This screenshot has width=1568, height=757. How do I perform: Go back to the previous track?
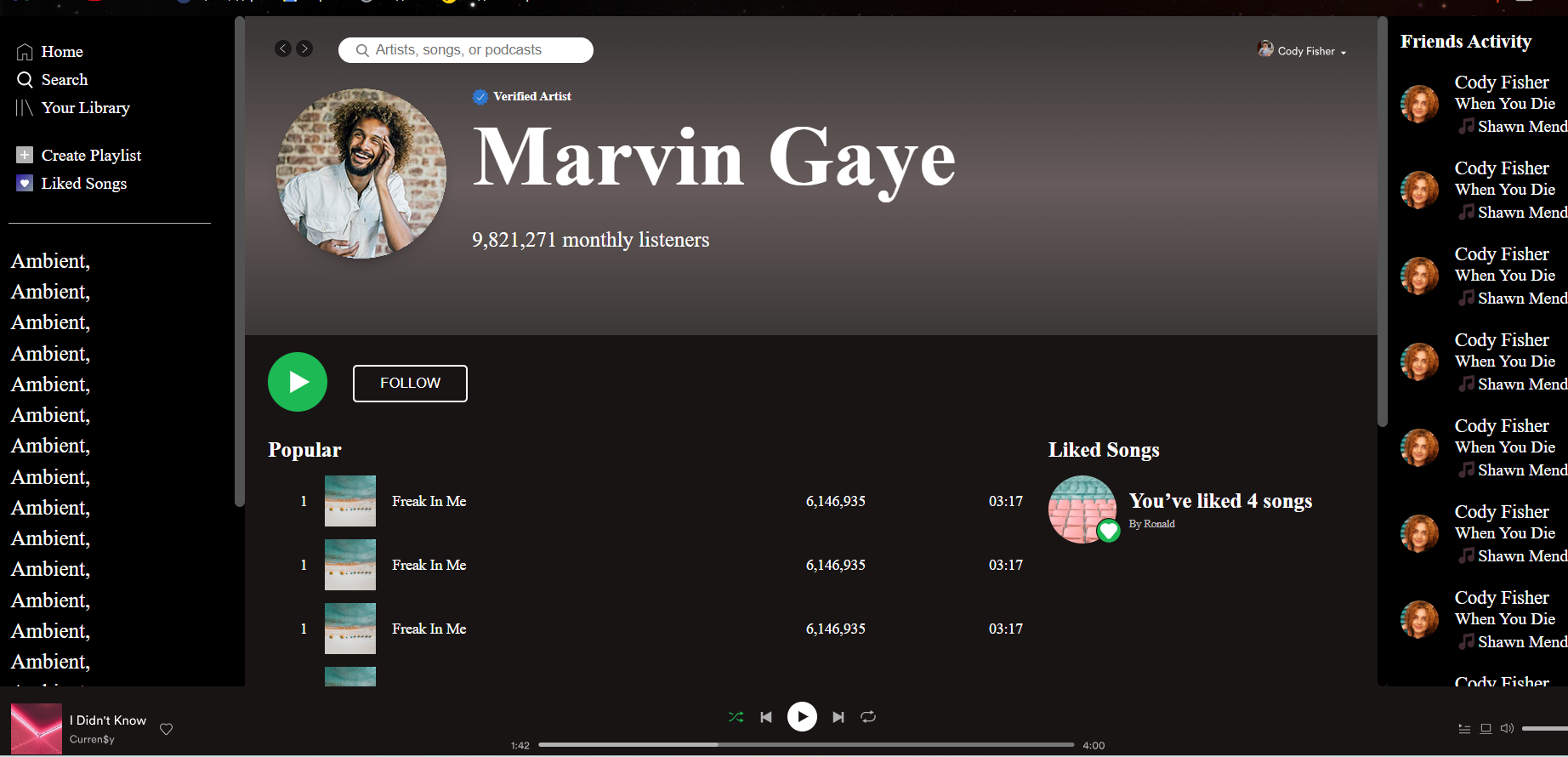766,717
